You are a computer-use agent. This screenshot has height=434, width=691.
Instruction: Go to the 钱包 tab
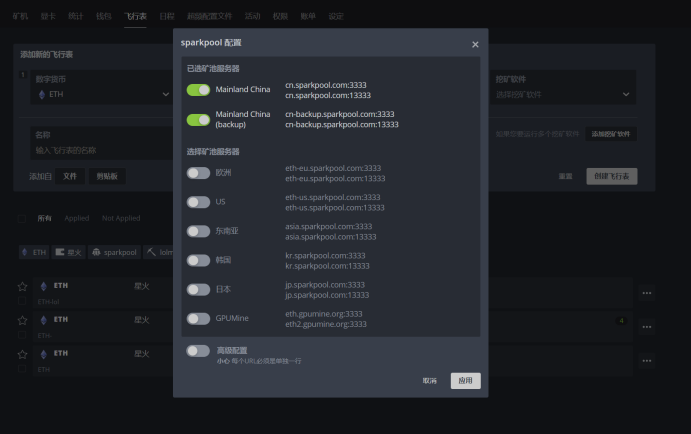[104, 16]
